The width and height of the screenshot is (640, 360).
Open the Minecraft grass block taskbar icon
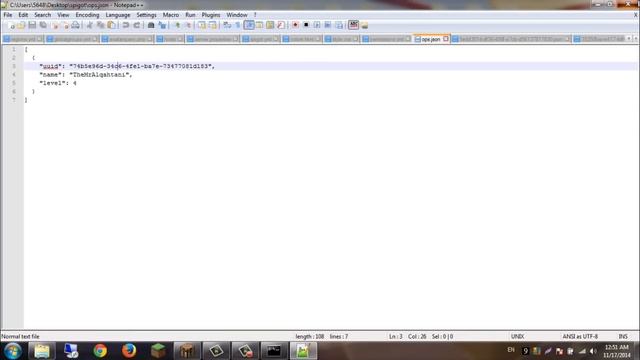(158, 351)
